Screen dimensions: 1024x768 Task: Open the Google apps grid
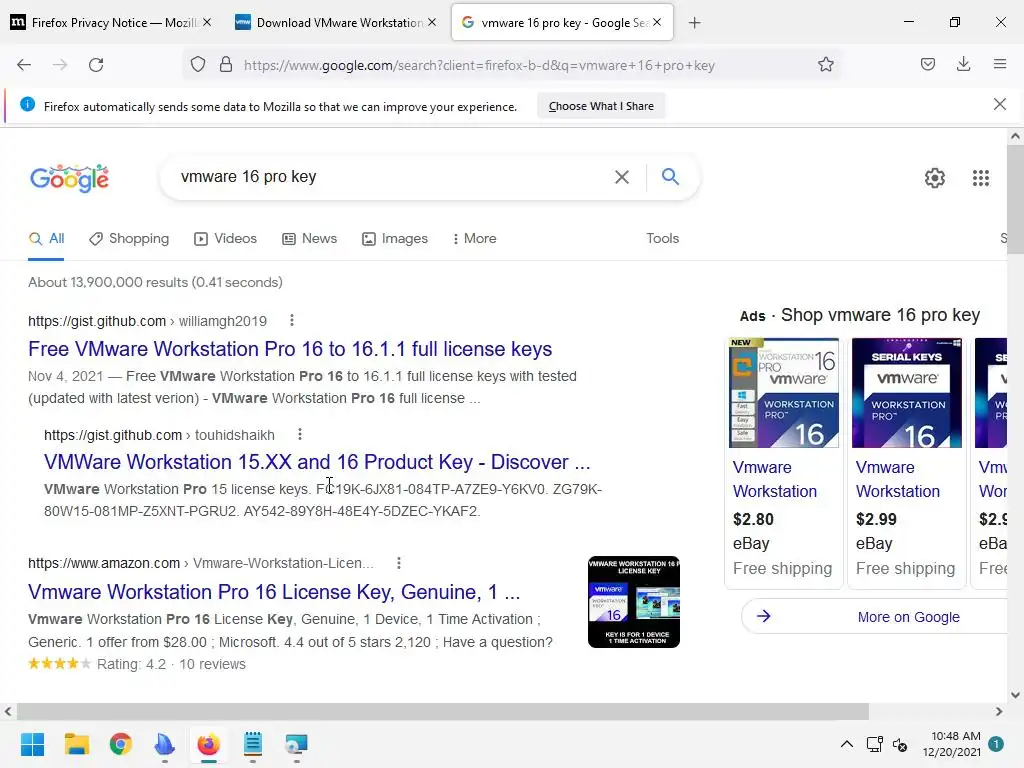tap(981, 178)
